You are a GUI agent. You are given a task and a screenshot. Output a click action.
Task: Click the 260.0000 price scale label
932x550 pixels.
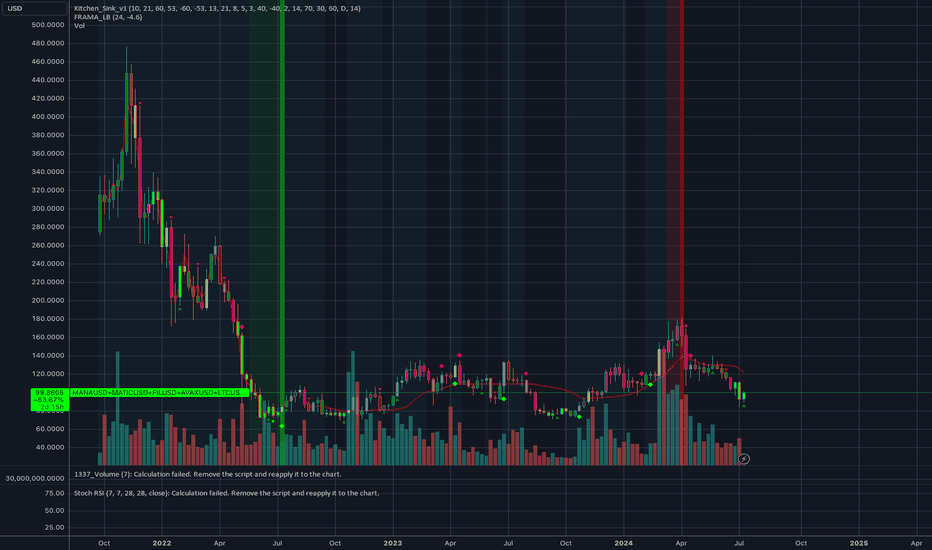48,246
